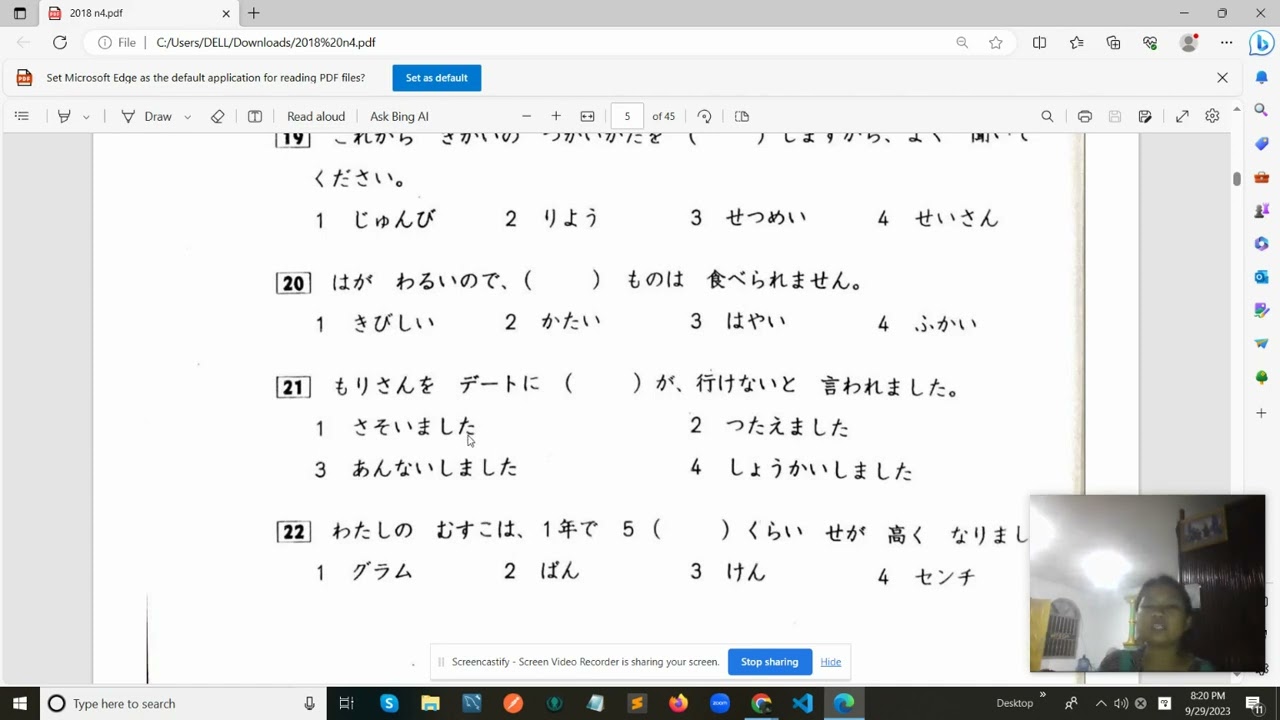Click answer option センチ
The image size is (1280, 720).
pyautogui.click(x=944, y=575)
